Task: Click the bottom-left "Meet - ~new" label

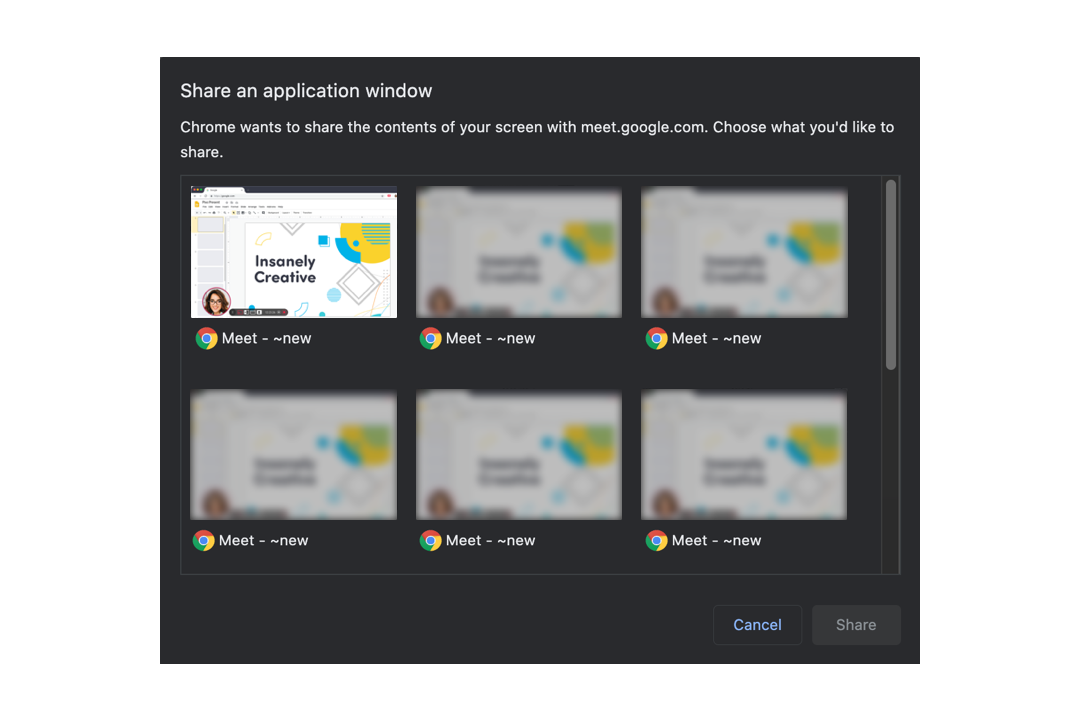Action: tap(264, 540)
